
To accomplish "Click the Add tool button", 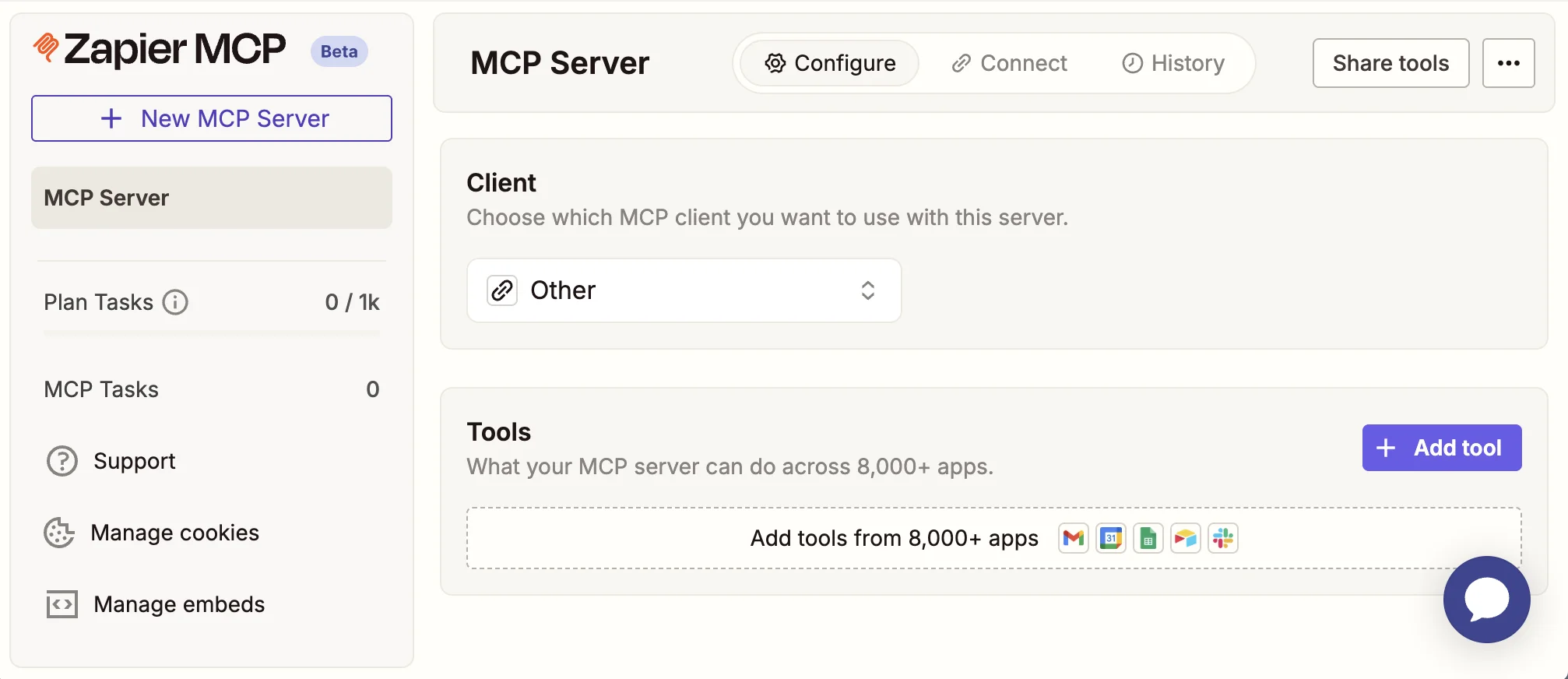I will pyautogui.click(x=1442, y=448).
